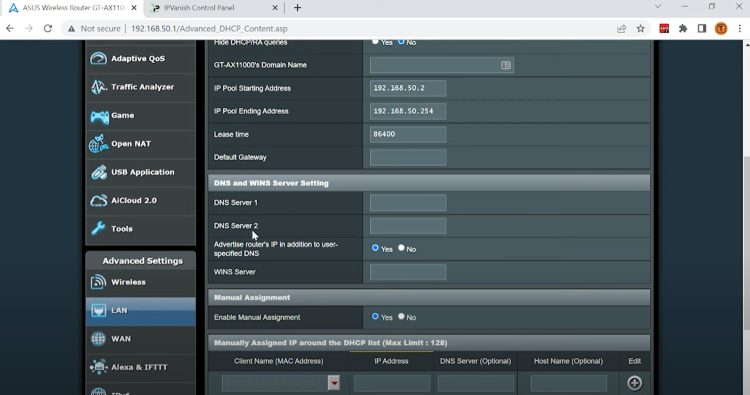The image size is (750, 395).
Task: Set Hide DHCP/RA queries to Yes
Action: click(x=375, y=42)
